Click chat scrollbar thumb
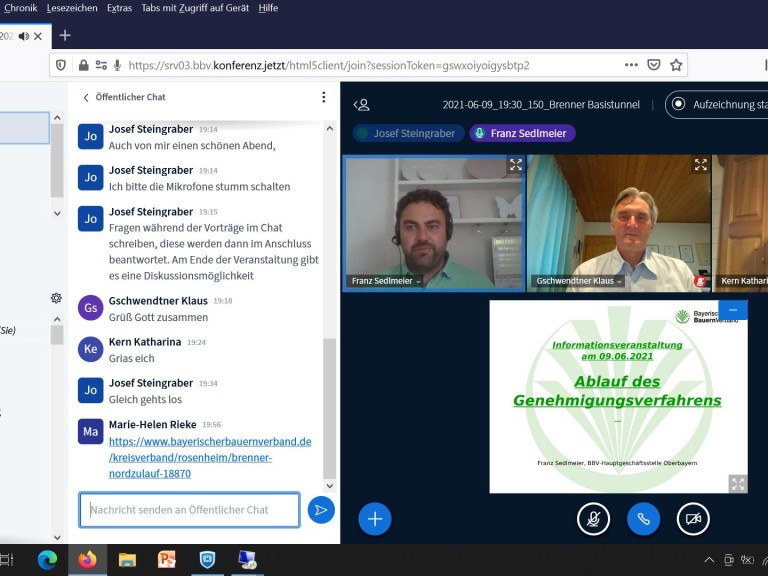Screen dimensions: 768x576 (330, 408)
